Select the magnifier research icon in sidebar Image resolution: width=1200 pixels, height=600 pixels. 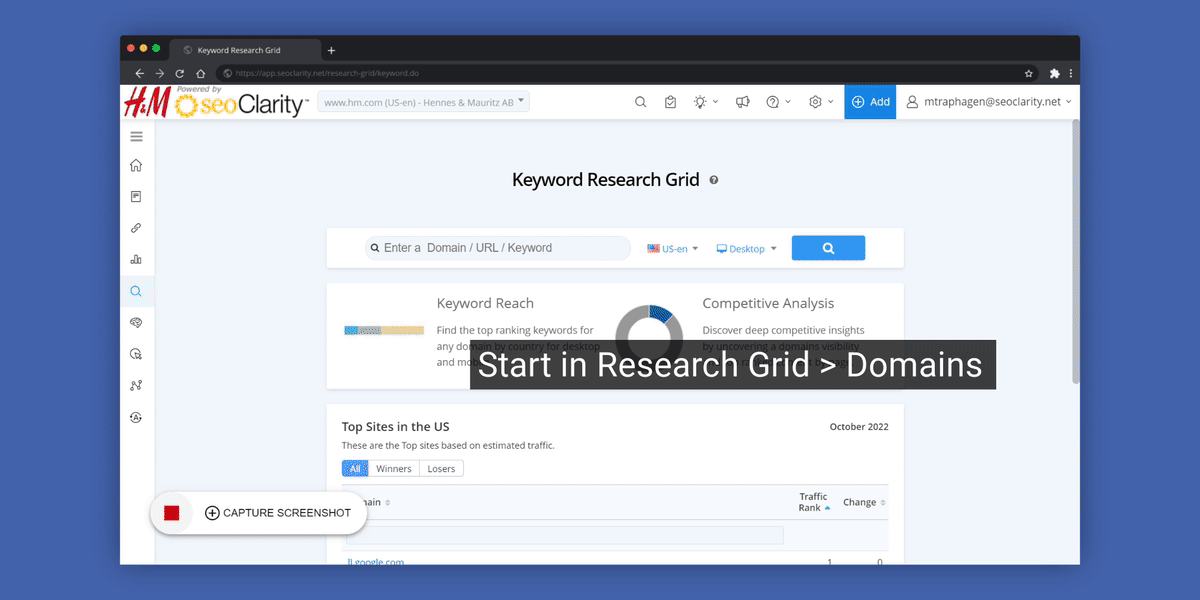coord(137,292)
